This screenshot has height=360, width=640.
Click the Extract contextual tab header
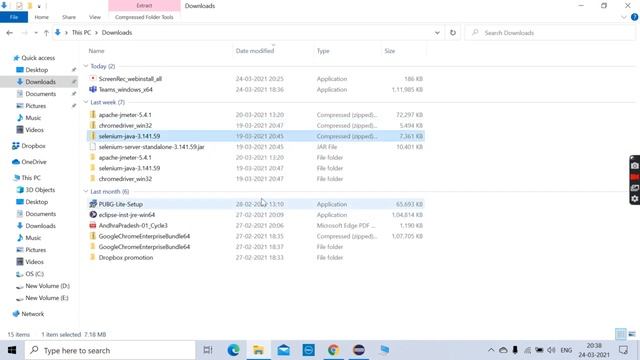pos(144,6)
